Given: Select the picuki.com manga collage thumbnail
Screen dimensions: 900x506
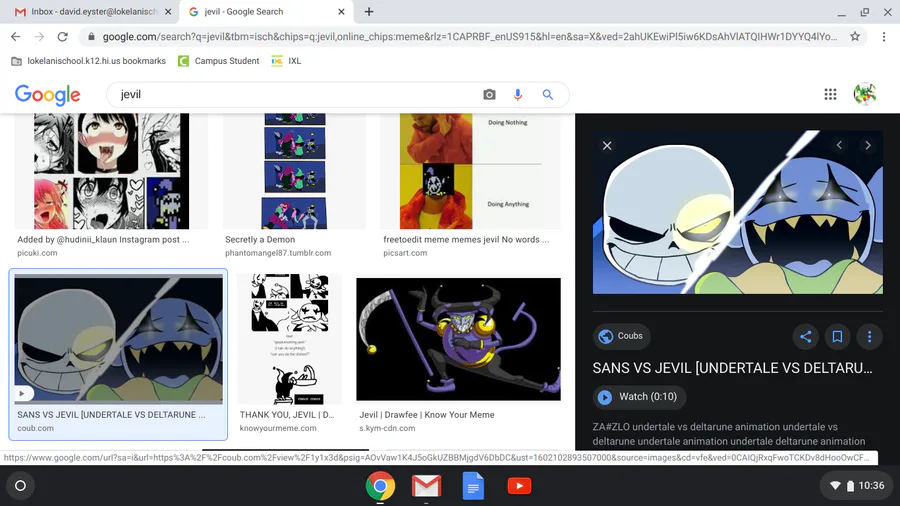Looking at the screenshot, I should 111,171.
